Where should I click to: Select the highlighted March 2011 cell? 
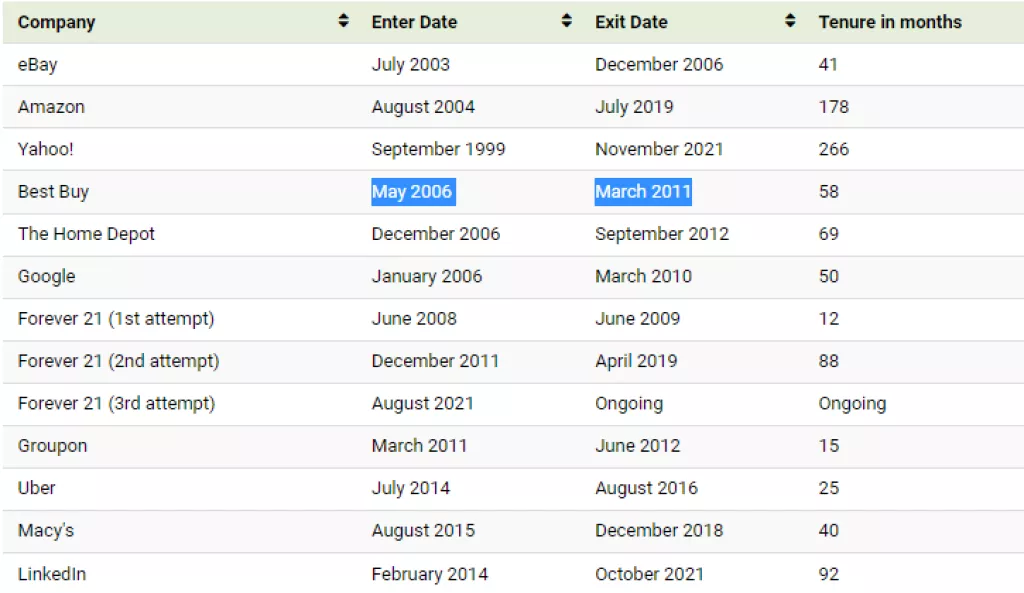(643, 192)
